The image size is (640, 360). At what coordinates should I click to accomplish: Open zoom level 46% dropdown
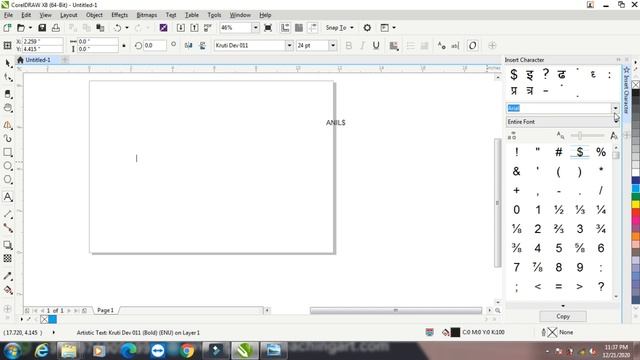coord(256,28)
